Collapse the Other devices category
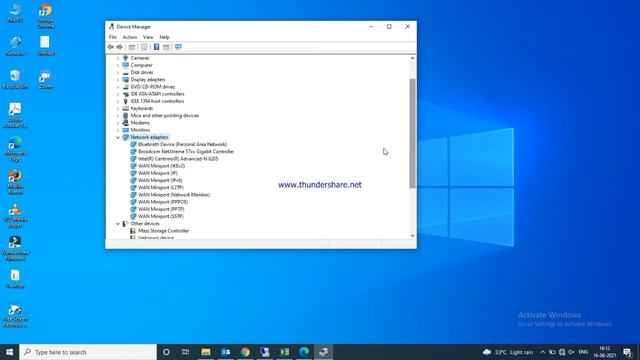This screenshot has width=640, height=360. pos(118,224)
